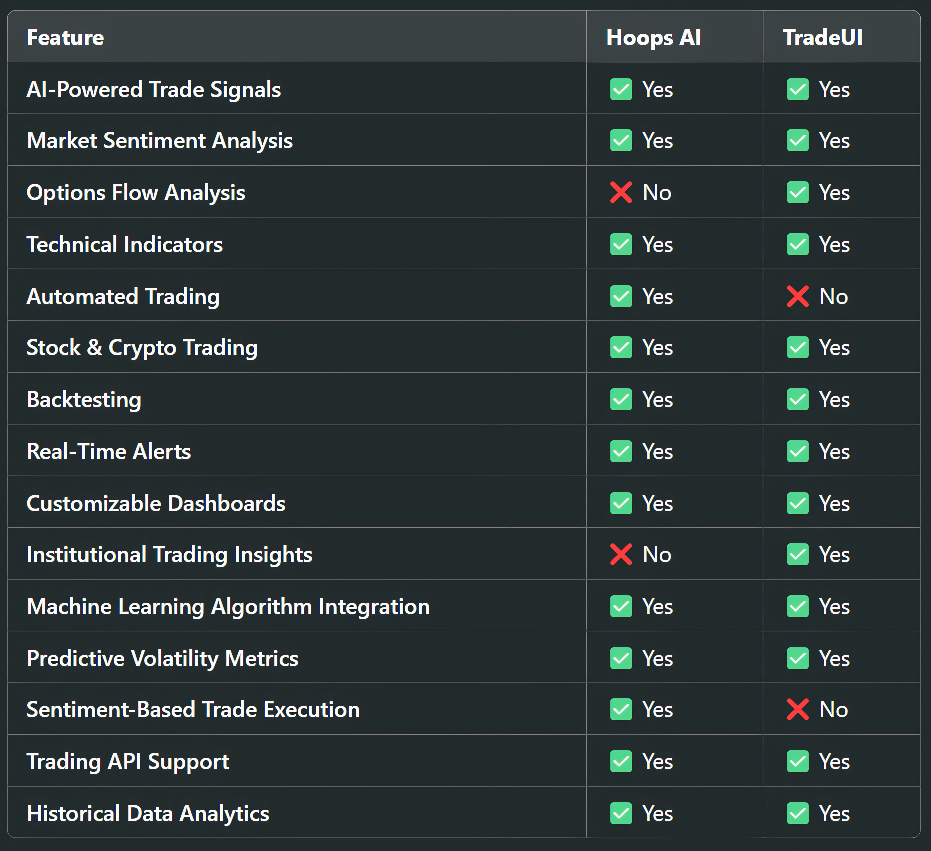Select the Customizable Dashboards label
Image resolution: width=931 pixels, height=851 pixels.
pyautogui.click(x=156, y=504)
